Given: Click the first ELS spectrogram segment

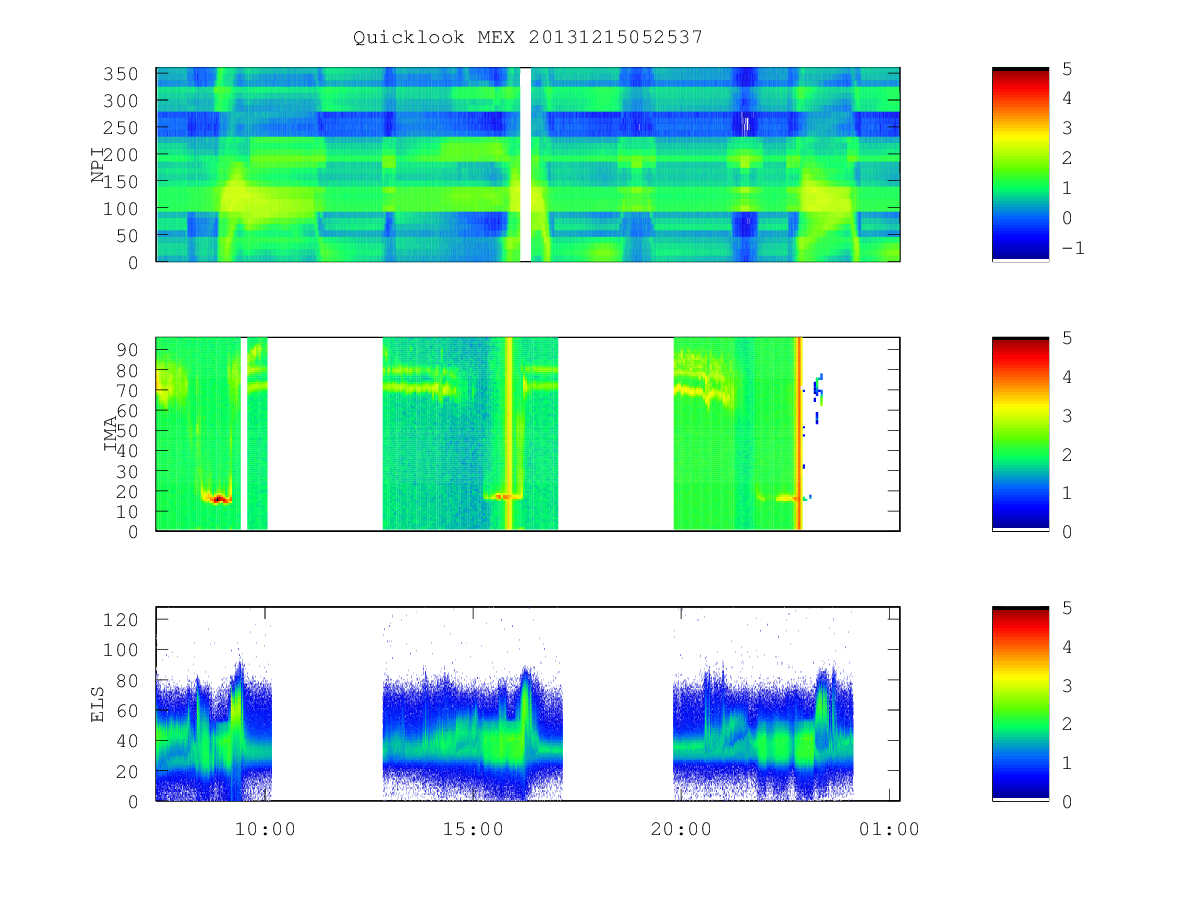Looking at the screenshot, I should point(214,730).
